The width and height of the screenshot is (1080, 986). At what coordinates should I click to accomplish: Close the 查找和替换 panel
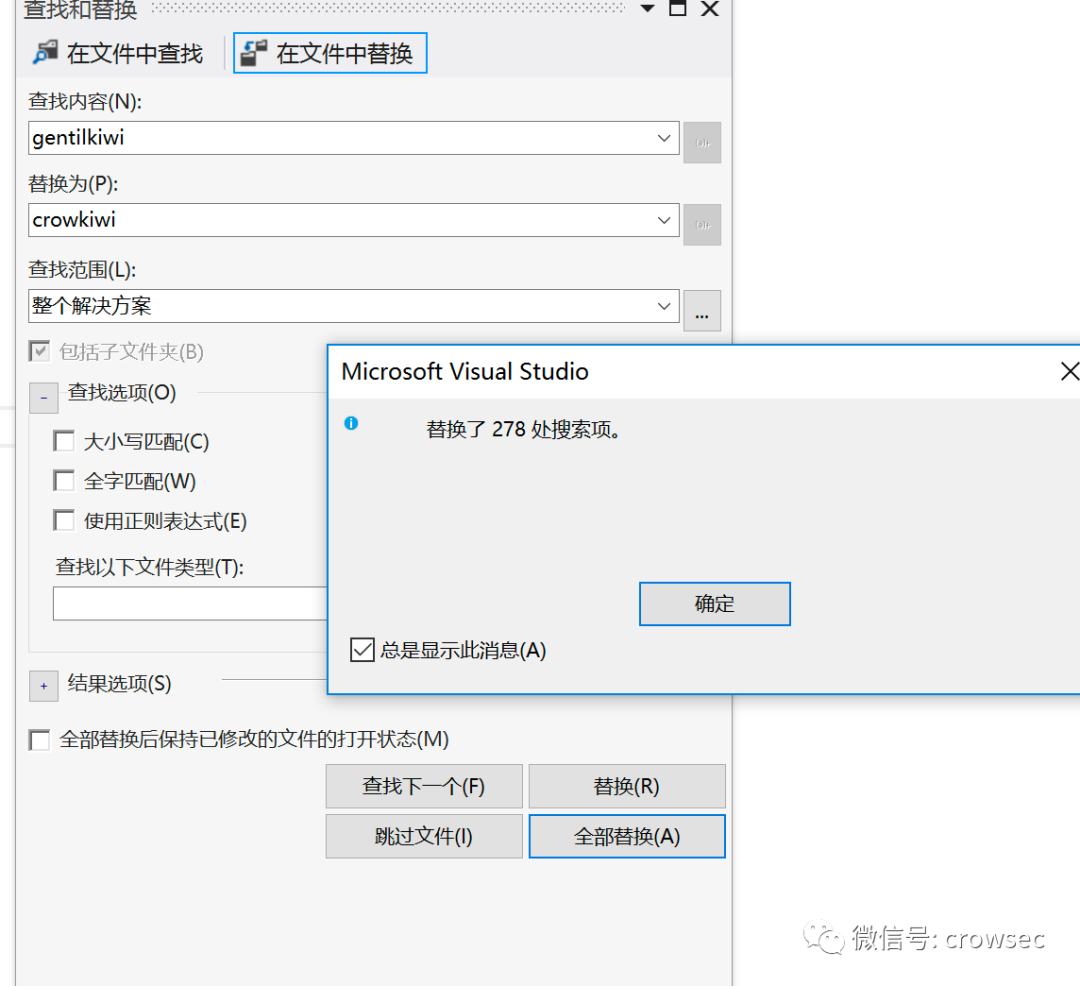coord(709,8)
